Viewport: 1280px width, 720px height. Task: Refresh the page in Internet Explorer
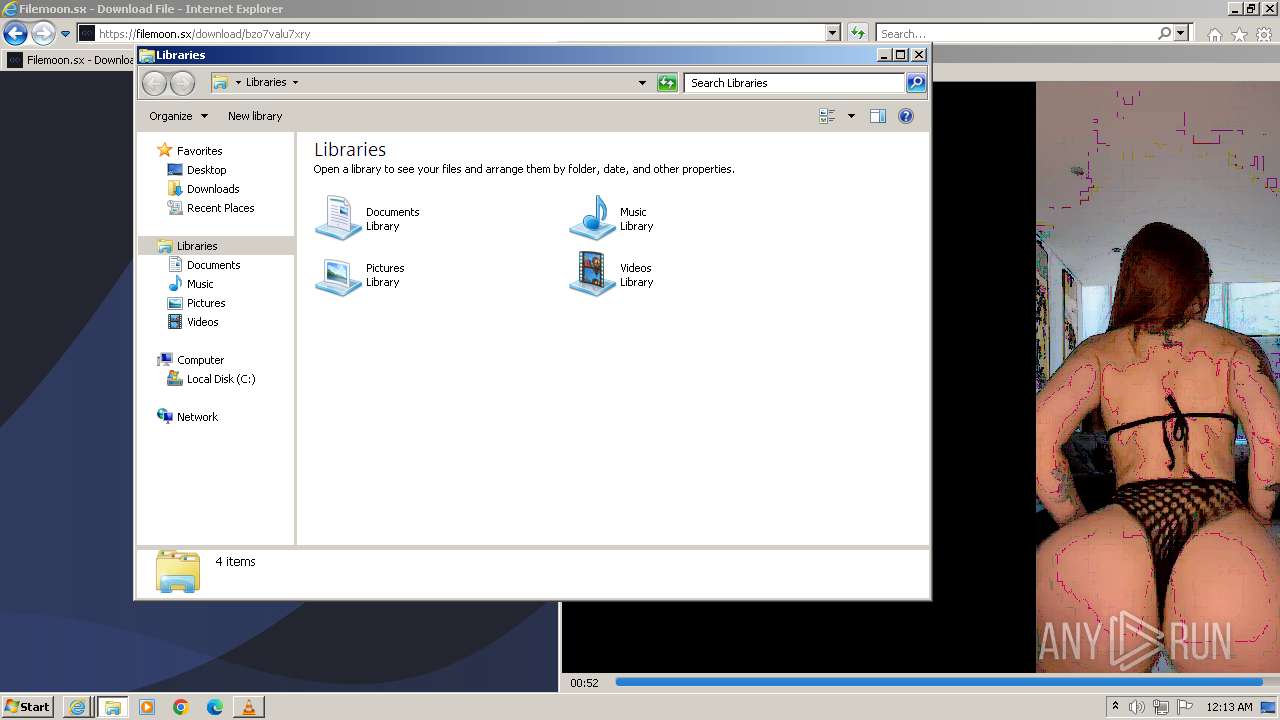coord(858,33)
